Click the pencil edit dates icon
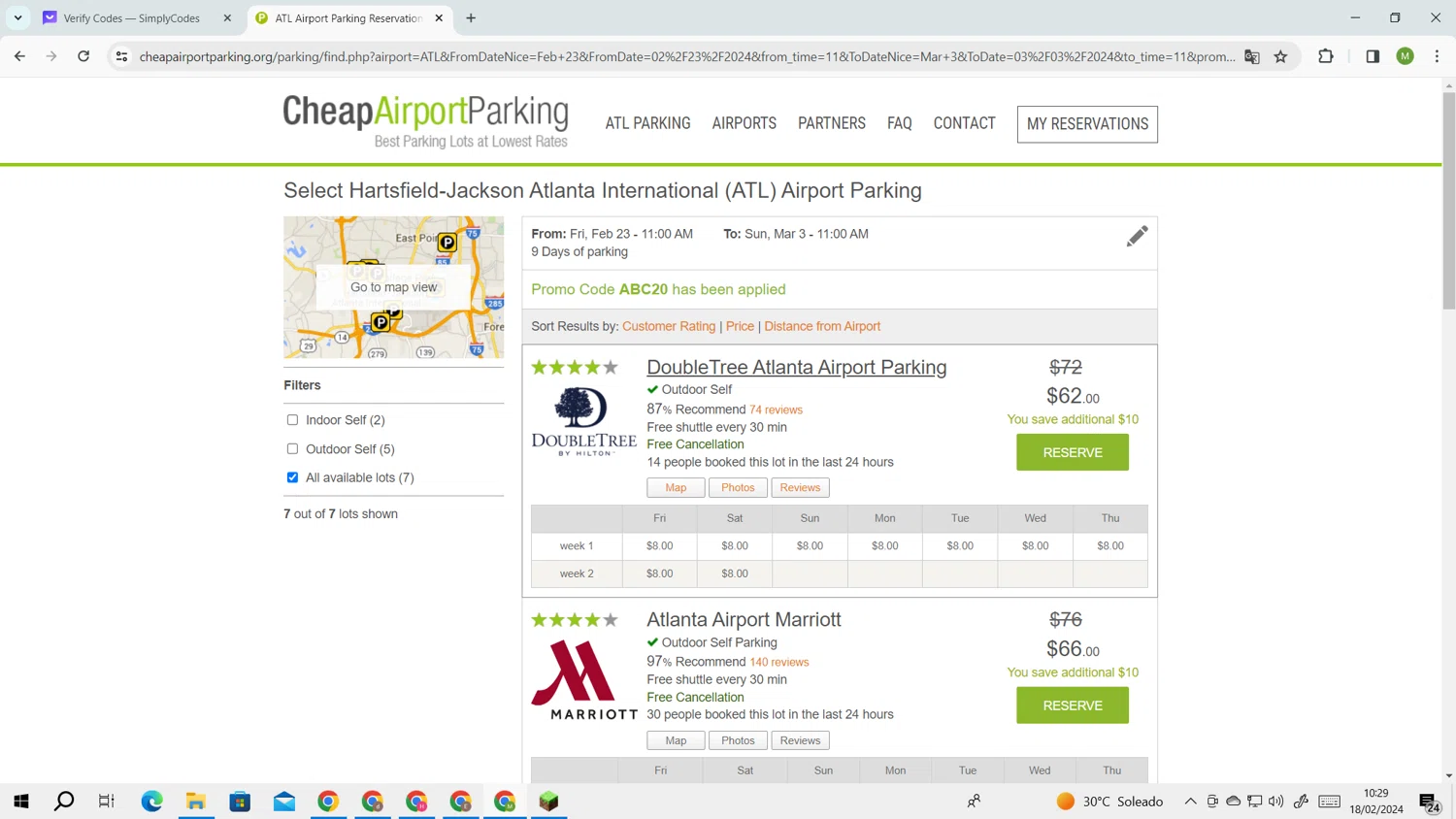 point(1137,236)
